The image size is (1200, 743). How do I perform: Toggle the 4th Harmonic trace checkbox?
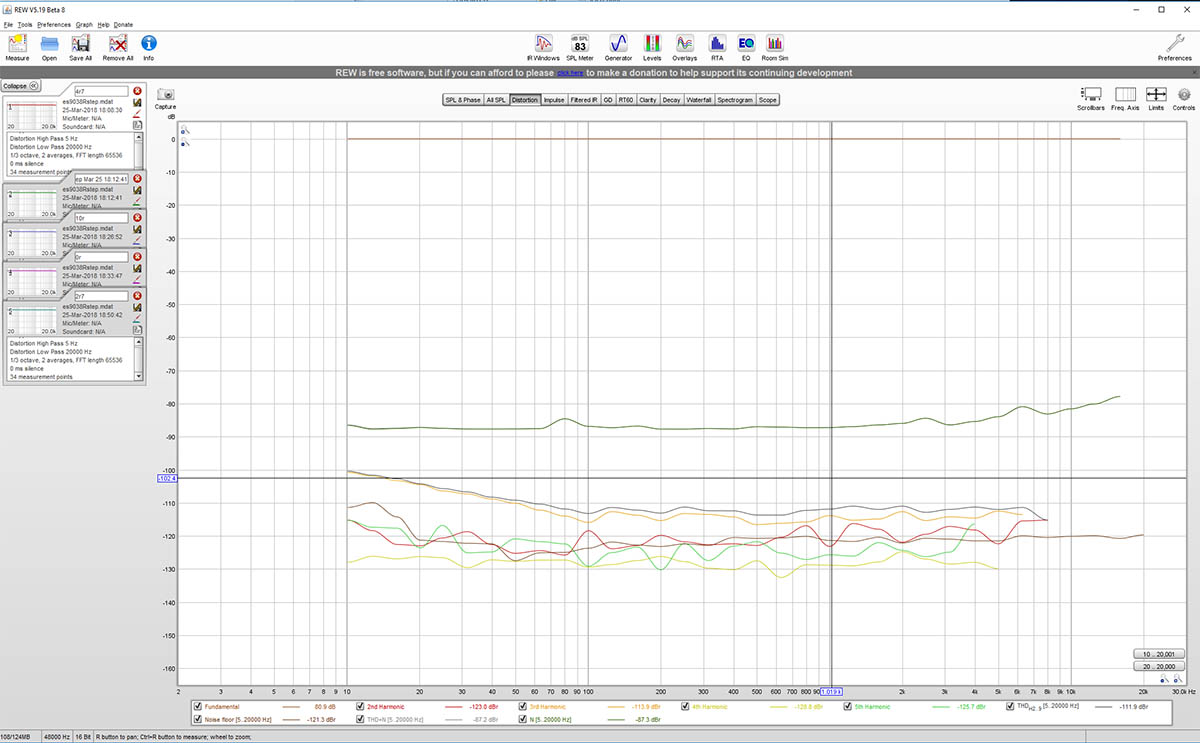point(685,706)
